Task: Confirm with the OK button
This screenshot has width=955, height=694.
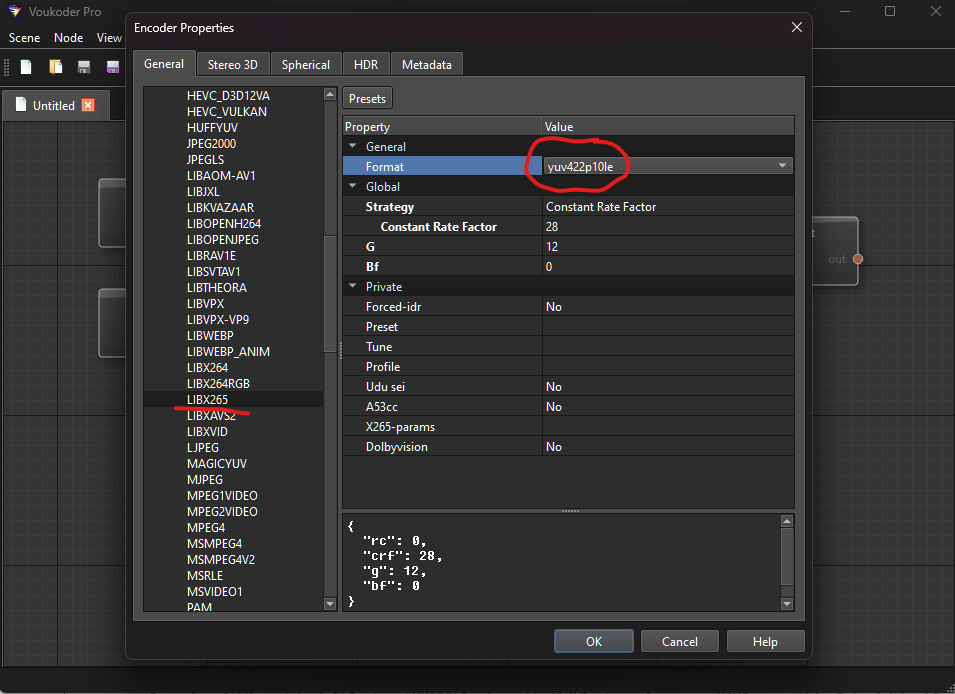Action: pos(594,641)
